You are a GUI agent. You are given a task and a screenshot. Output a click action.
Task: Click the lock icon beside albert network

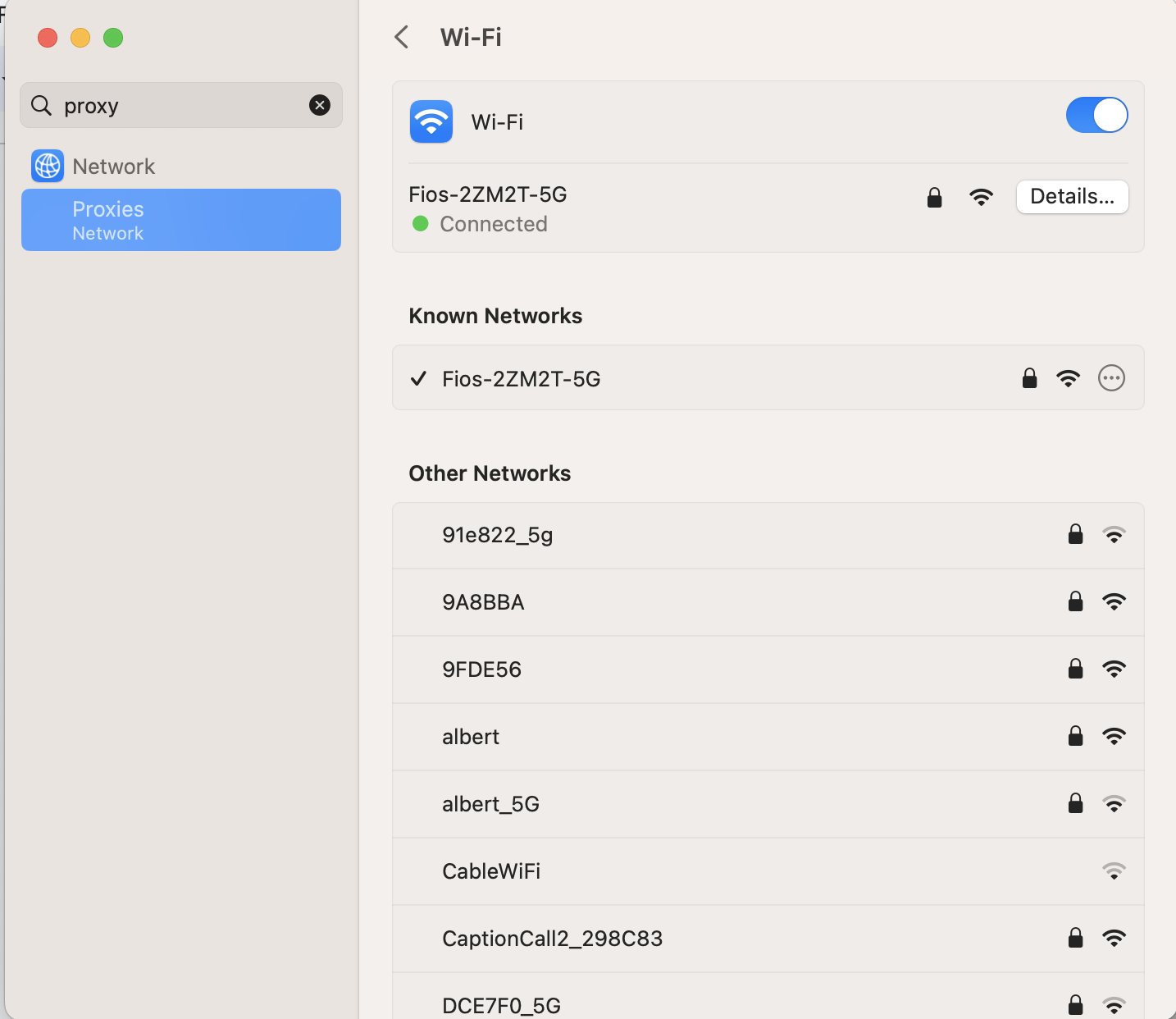click(x=1074, y=736)
